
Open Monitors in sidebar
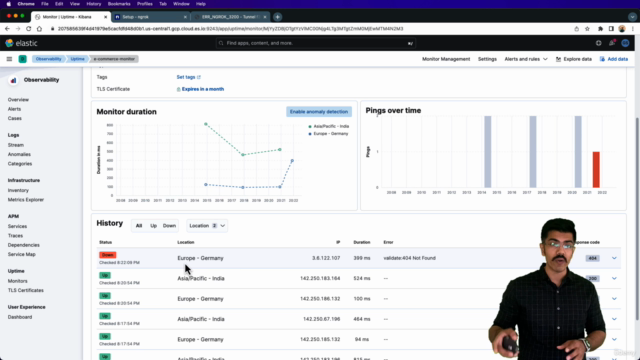click(18, 281)
